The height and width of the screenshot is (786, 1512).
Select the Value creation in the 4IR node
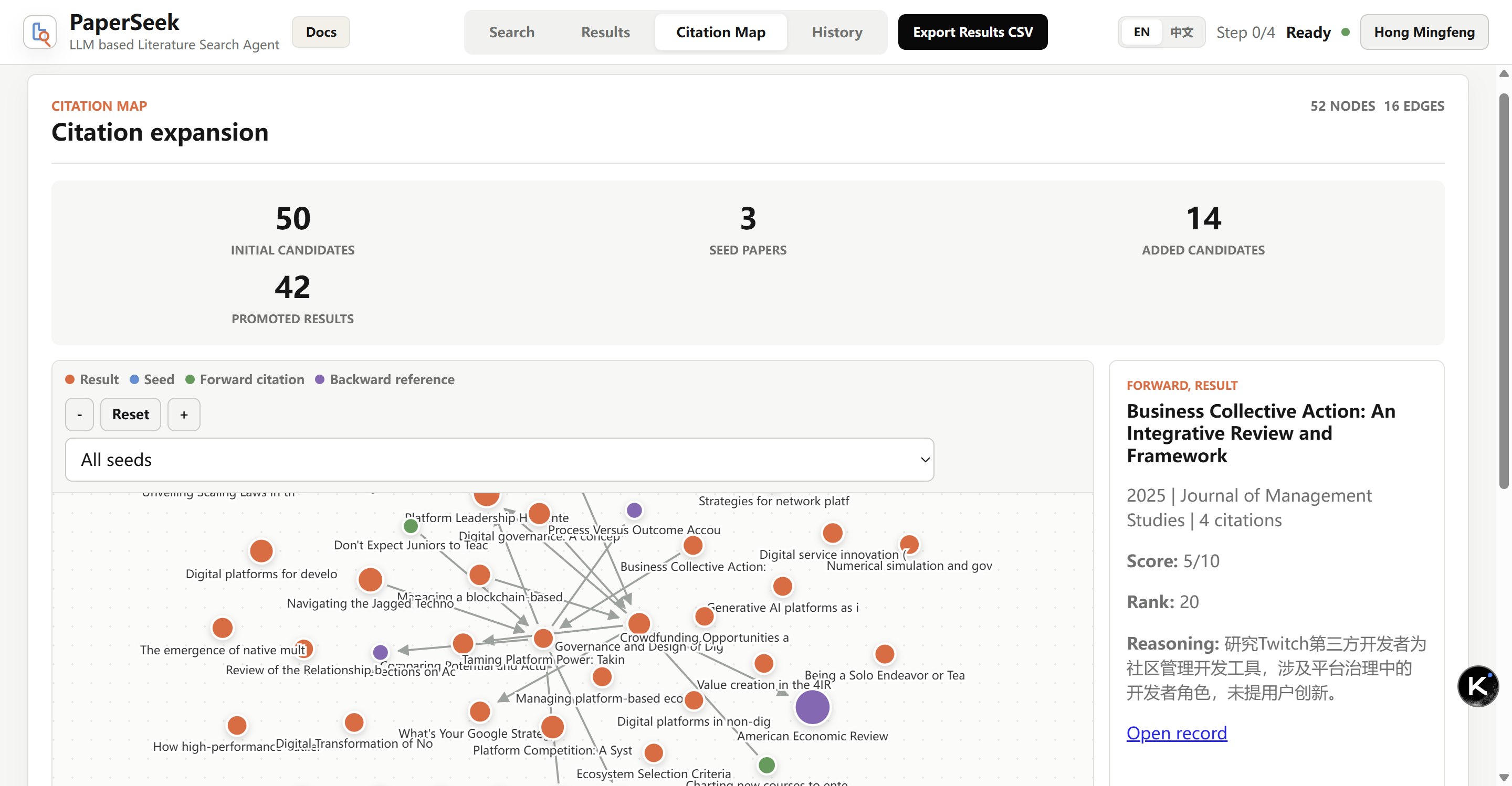pyautogui.click(x=764, y=663)
